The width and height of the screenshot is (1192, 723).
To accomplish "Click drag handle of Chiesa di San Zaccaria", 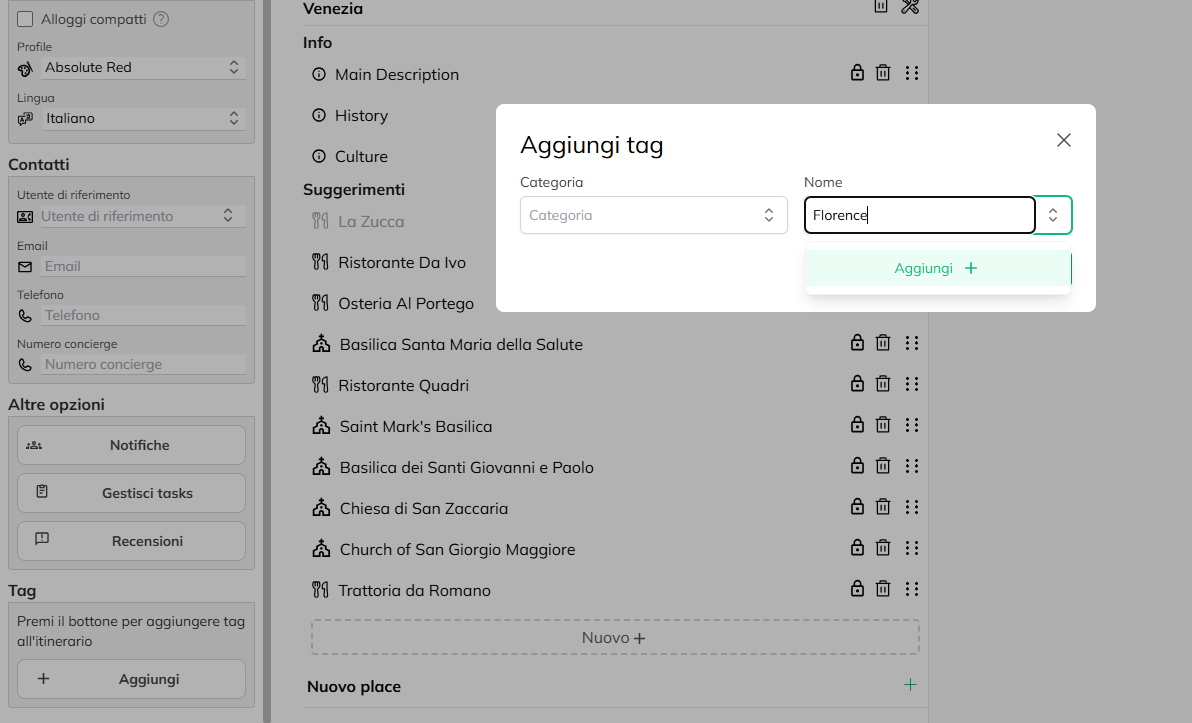I will click(911, 507).
